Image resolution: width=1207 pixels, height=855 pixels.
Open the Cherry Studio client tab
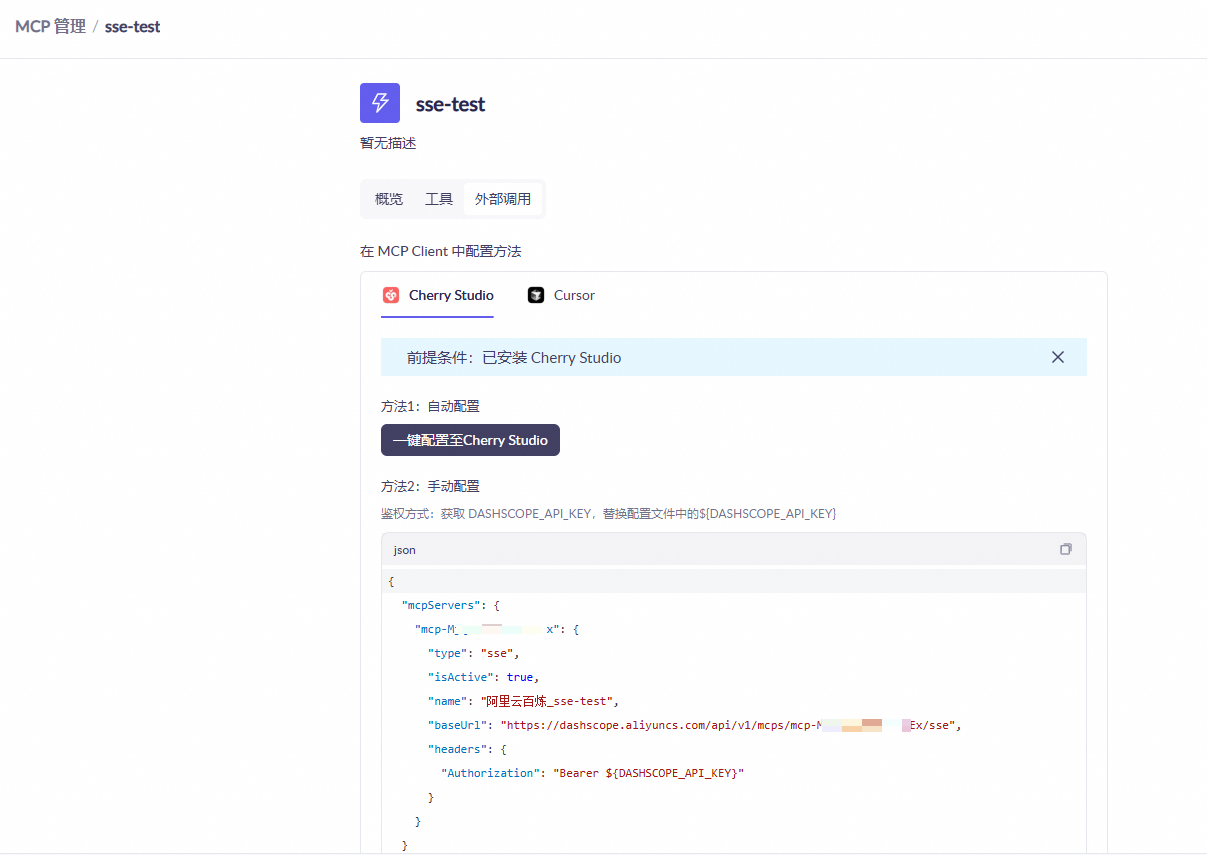(438, 295)
